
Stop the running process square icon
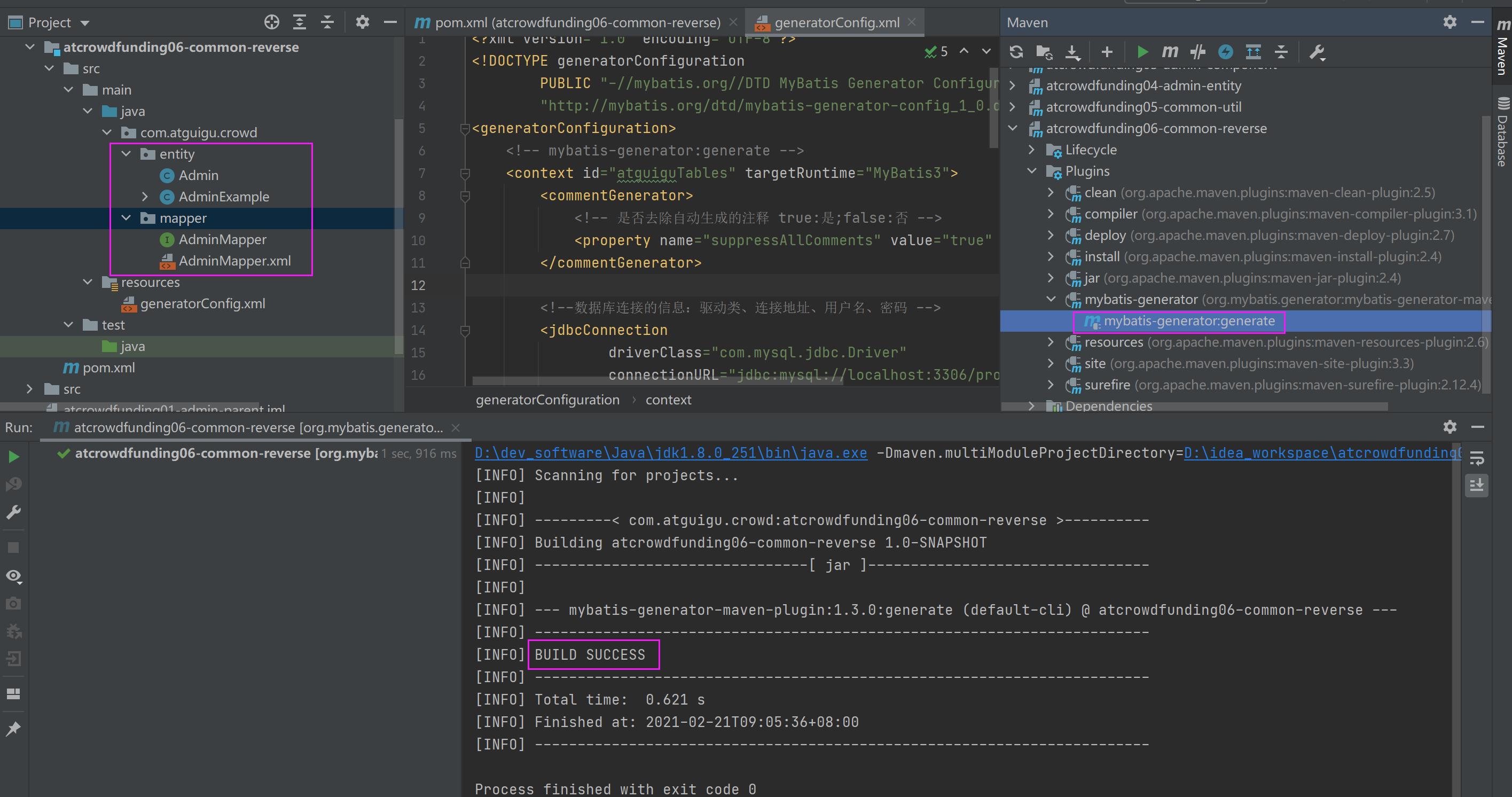click(x=13, y=547)
